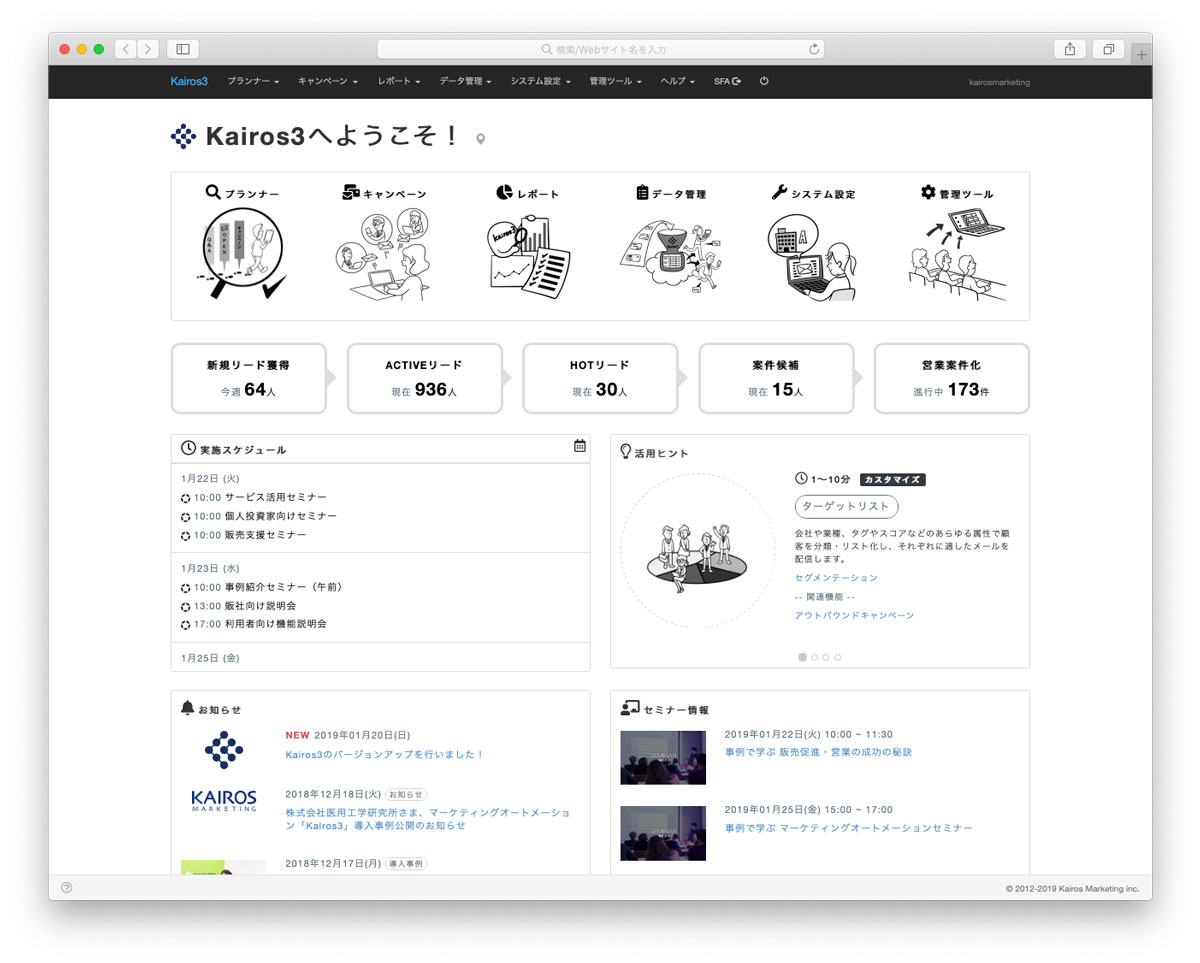Image resolution: width=1200 pixels, height=963 pixels.
Task: Click the seminar presenter icon beside セミナー情報
Action: tap(630, 708)
